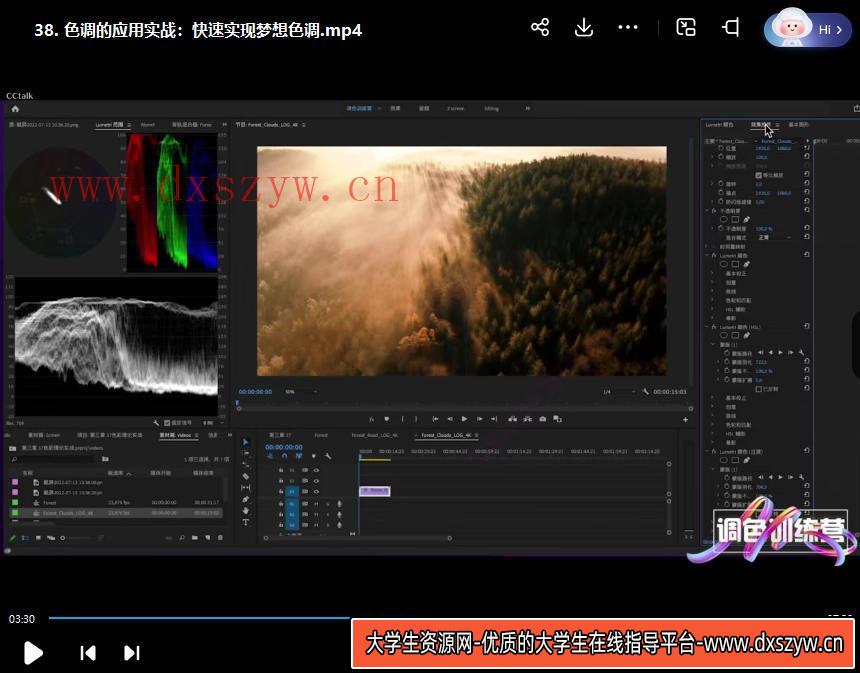Click the Lift button in program monitor
This screenshot has height=673, width=860.
512,419
